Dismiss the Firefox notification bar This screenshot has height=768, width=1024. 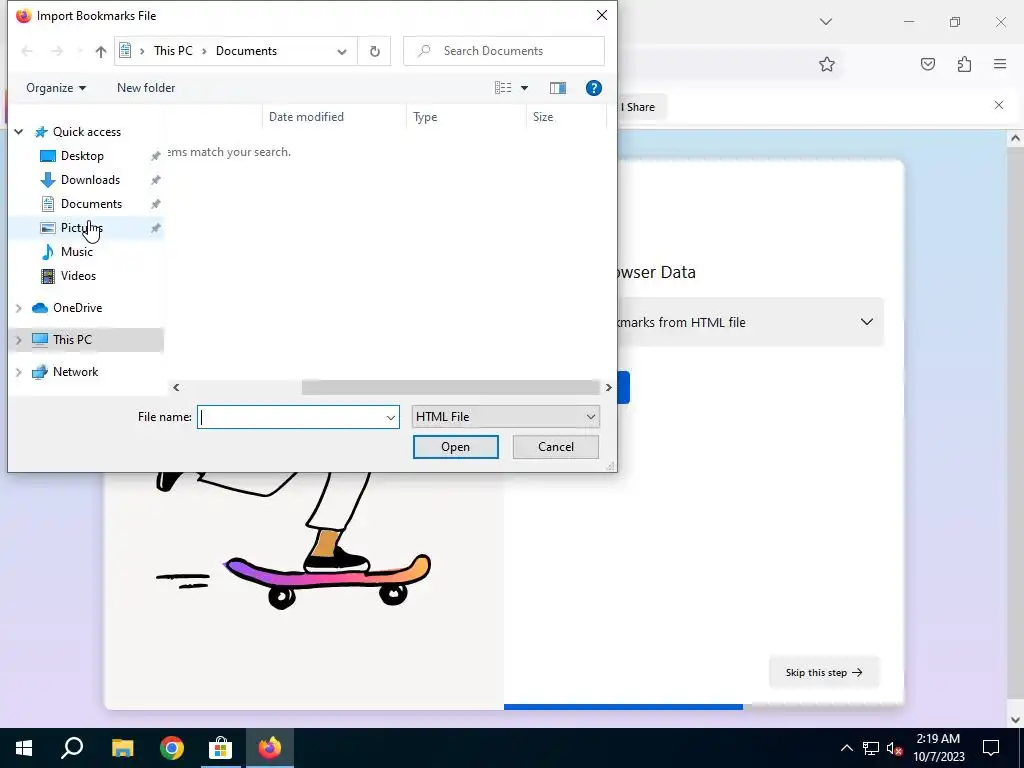coord(999,105)
